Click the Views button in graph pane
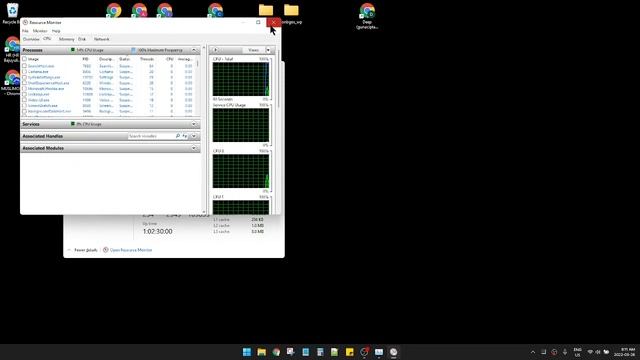Viewport: 640px width, 360px height. tap(253, 50)
